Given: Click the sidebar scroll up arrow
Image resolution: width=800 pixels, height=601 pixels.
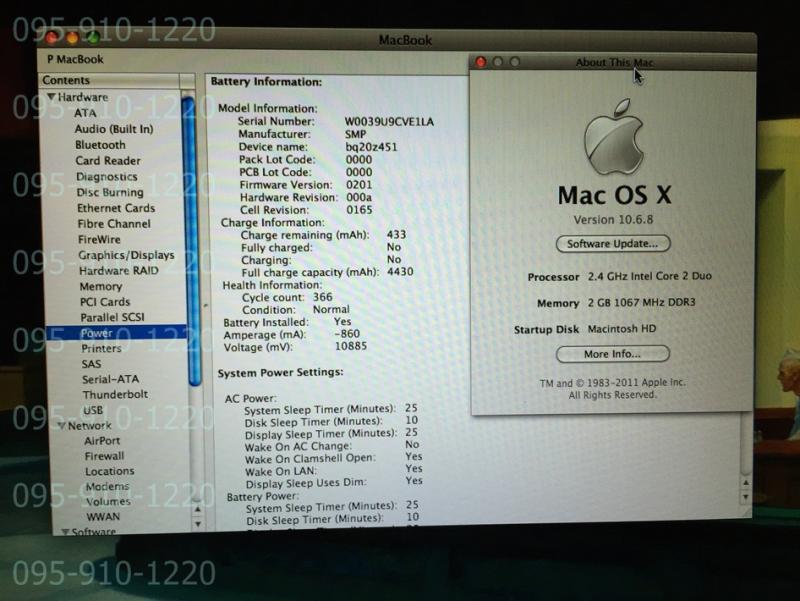Looking at the screenshot, I should click(198, 509).
